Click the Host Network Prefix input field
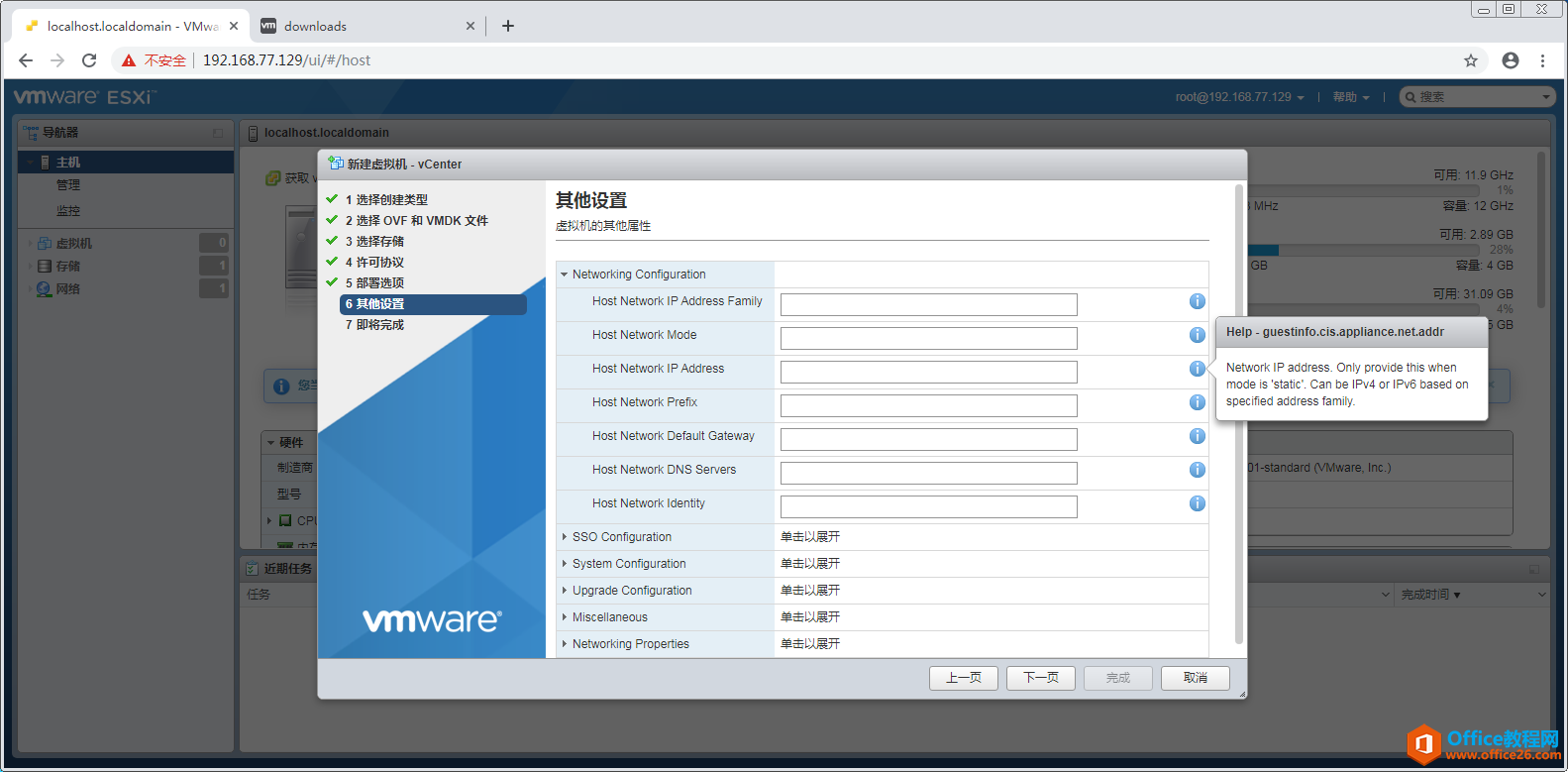 pyautogui.click(x=929, y=405)
